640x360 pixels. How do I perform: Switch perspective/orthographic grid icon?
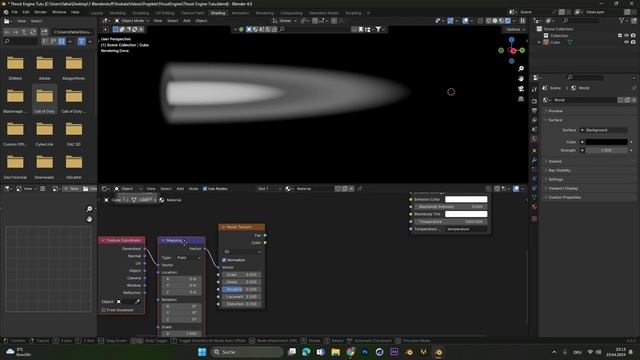pos(521,99)
